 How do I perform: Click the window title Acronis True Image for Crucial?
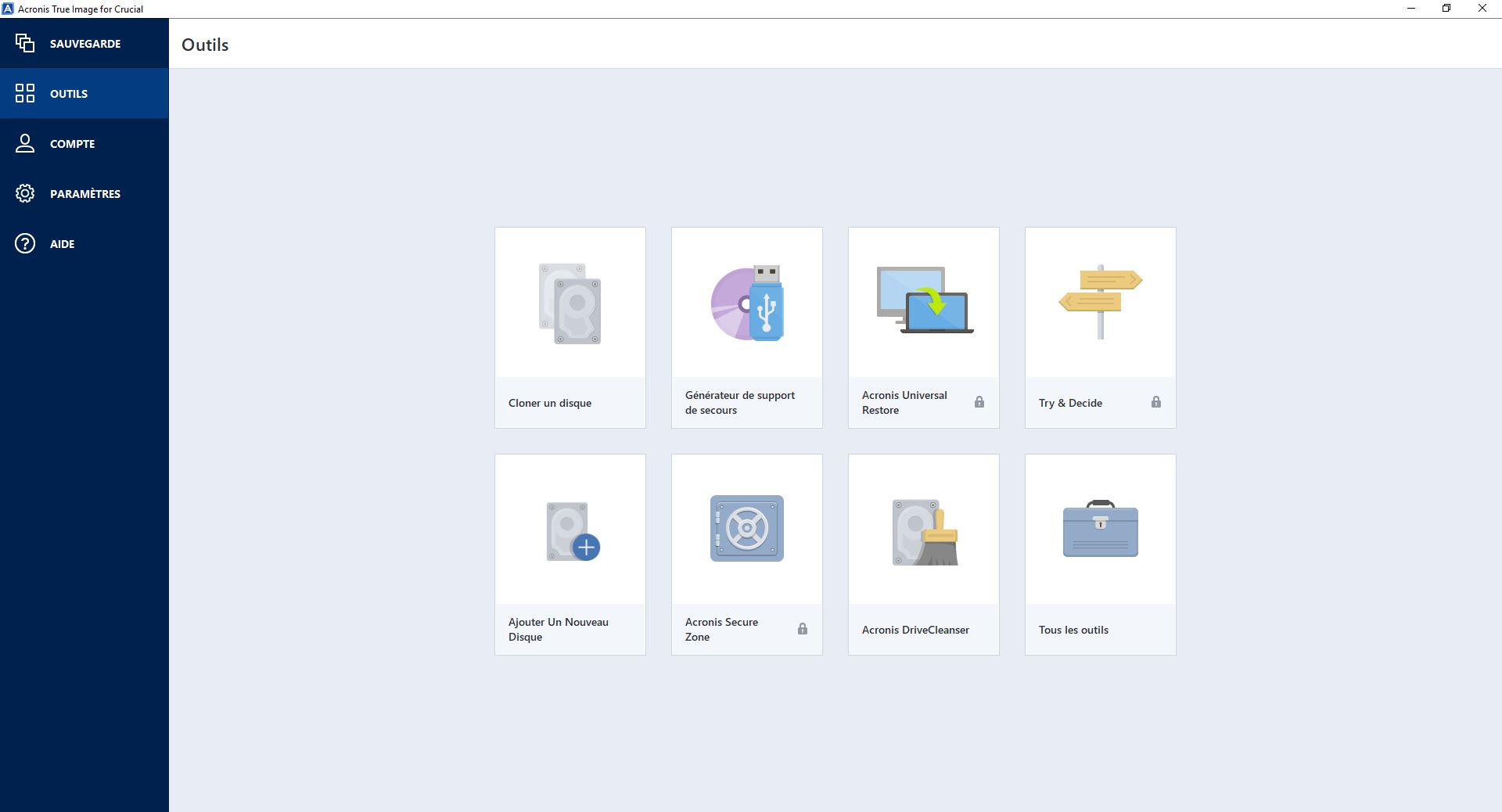click(x=81, y=9)
